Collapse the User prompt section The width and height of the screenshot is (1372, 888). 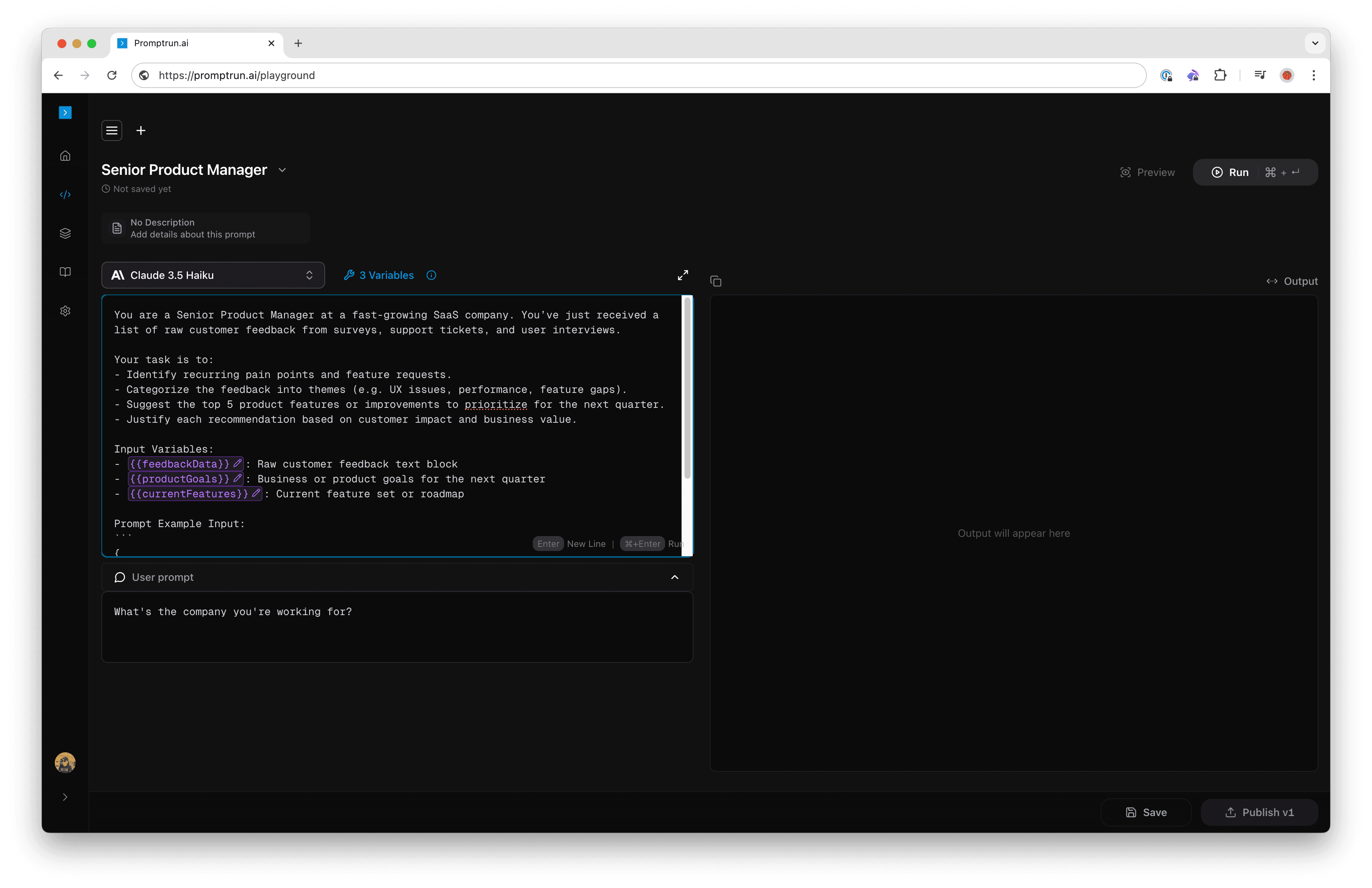[x=674, y=577]
